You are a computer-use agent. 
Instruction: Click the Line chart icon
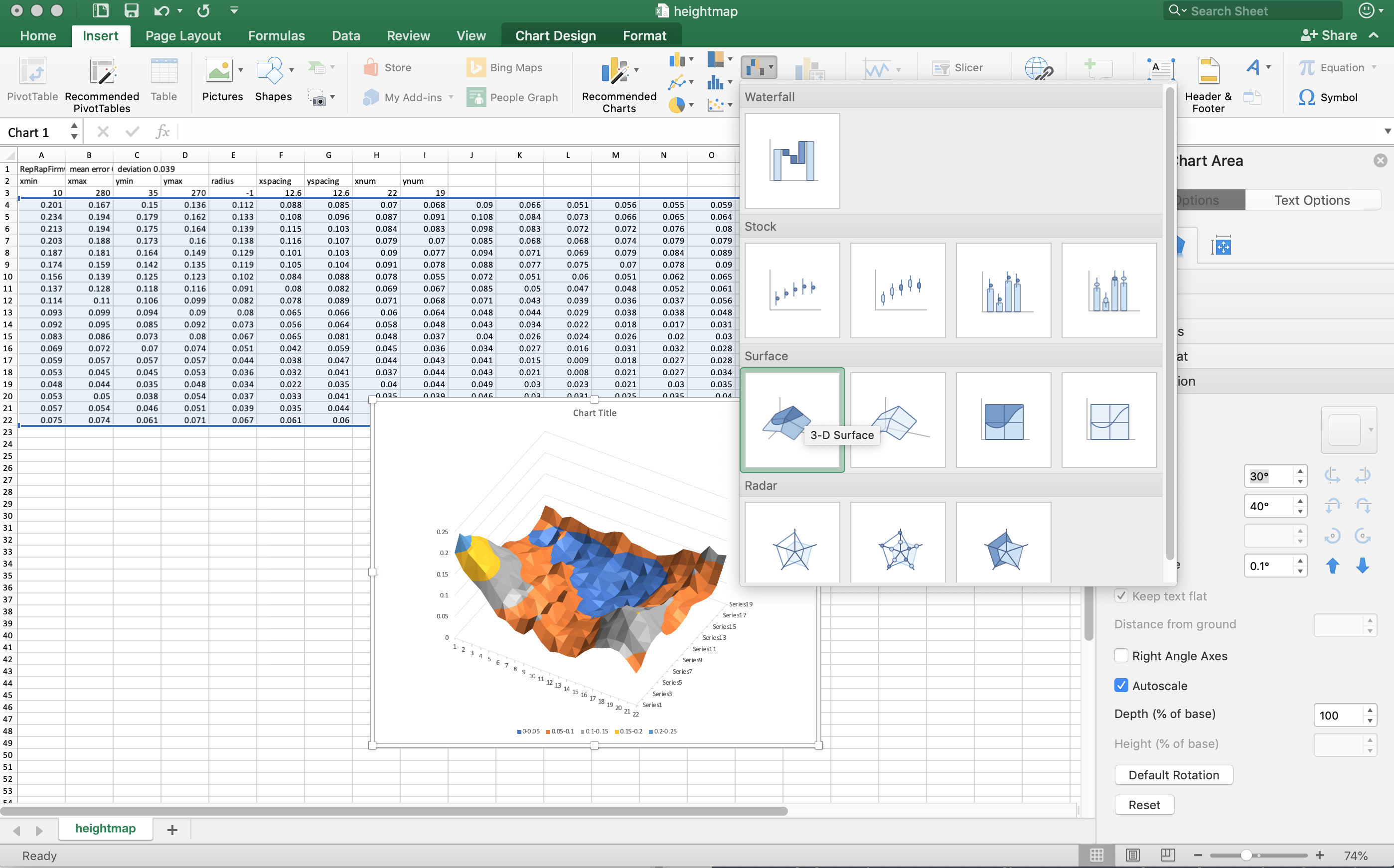[677, 83]
